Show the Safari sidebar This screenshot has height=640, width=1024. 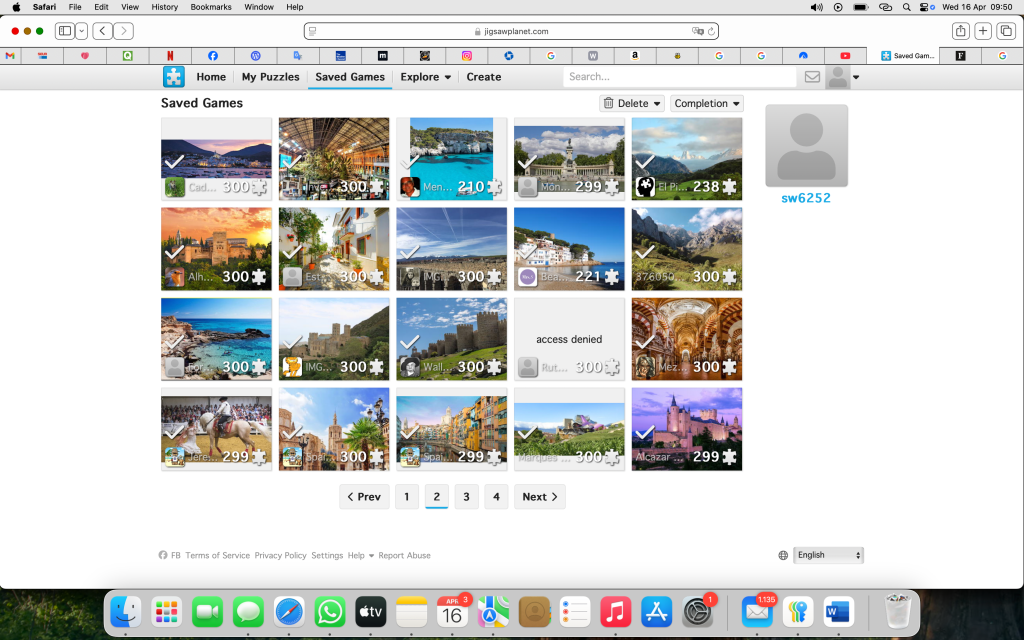pos(65,31)
